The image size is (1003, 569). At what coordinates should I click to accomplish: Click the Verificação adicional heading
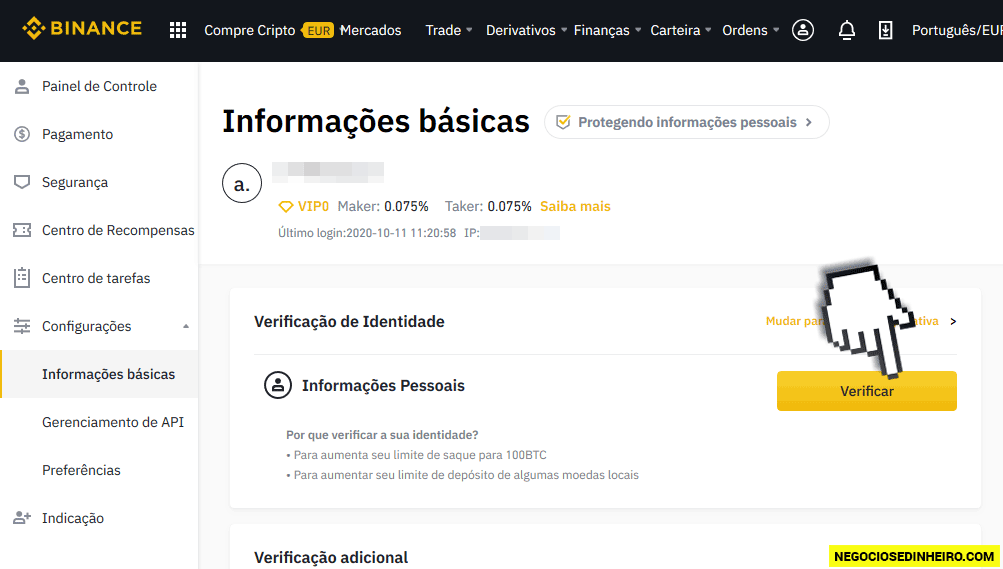(331, 557)
